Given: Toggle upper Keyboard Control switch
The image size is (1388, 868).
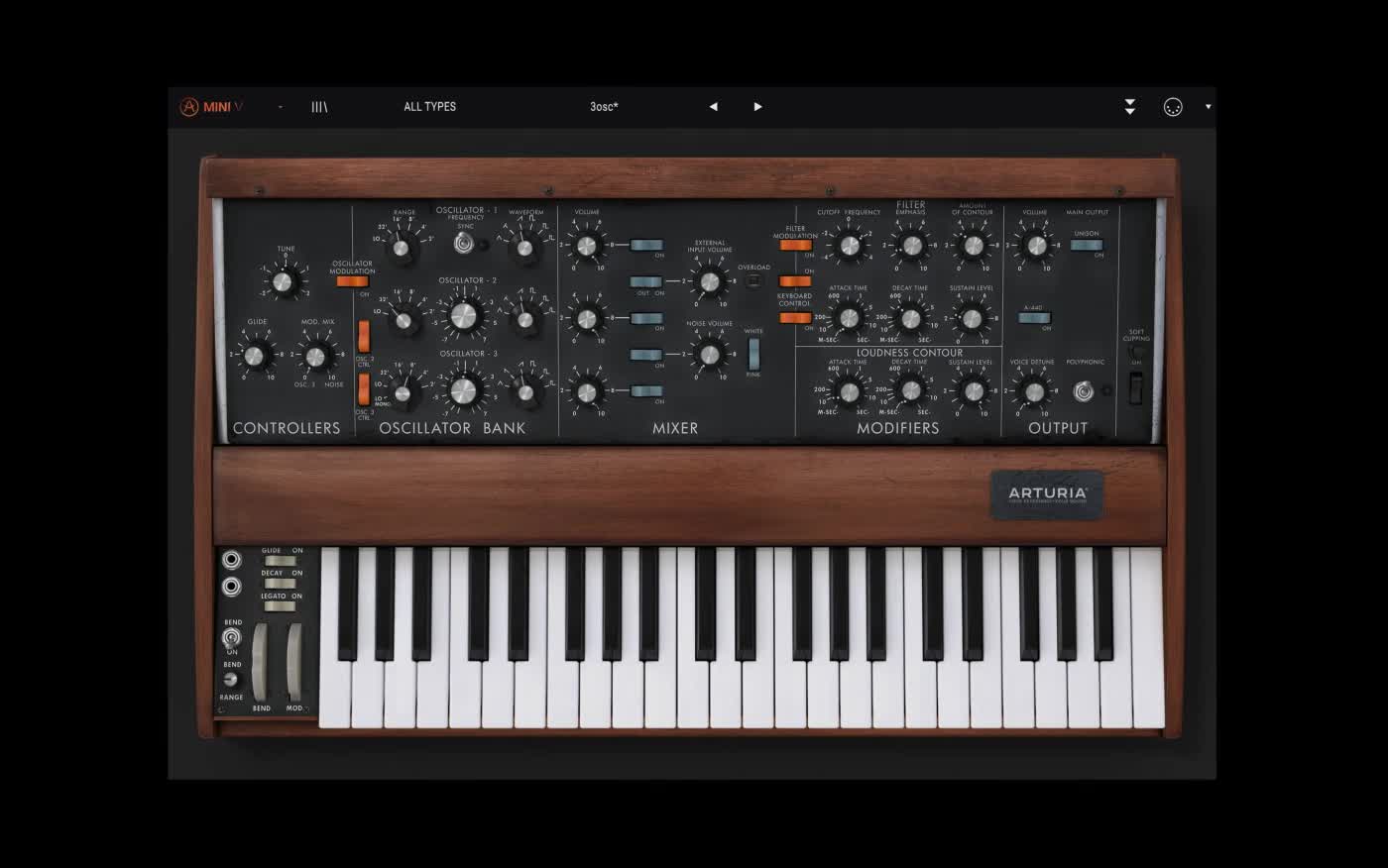Looking at the screenshot, I should (x=795, y=281).
